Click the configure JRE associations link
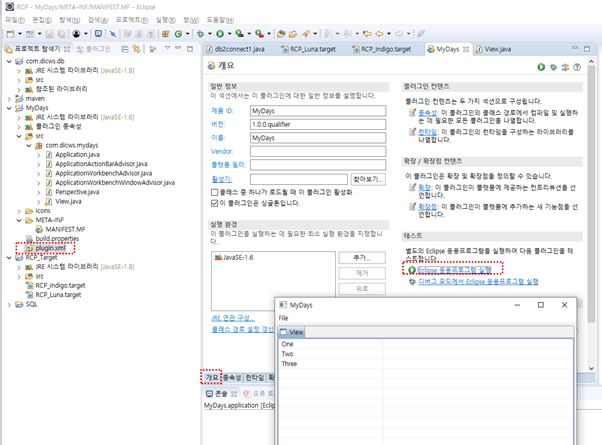Screen dimensions: 602x445 [x=233, y=318]
